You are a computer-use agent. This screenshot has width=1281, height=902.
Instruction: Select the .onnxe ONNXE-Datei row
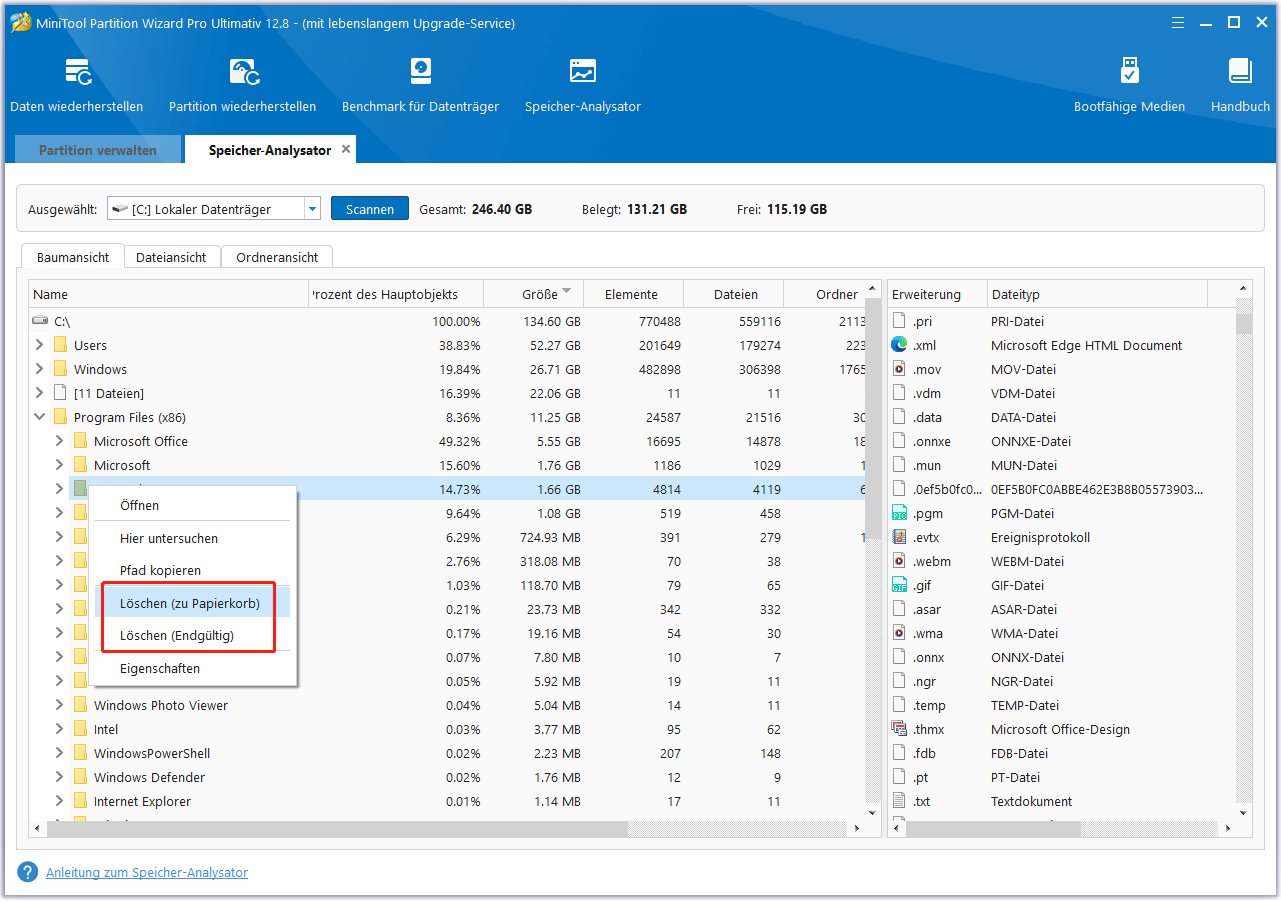[x=1061, y=441]
